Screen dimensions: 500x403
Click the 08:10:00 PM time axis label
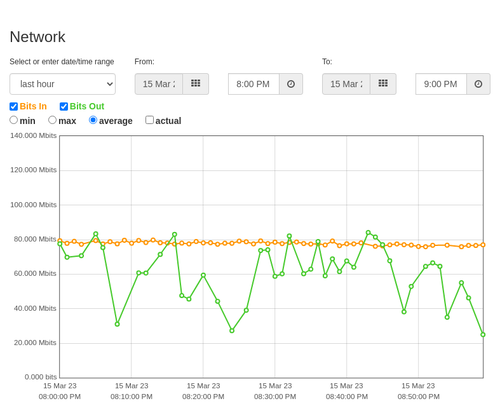pyautogui.click(x=131, y=397)
